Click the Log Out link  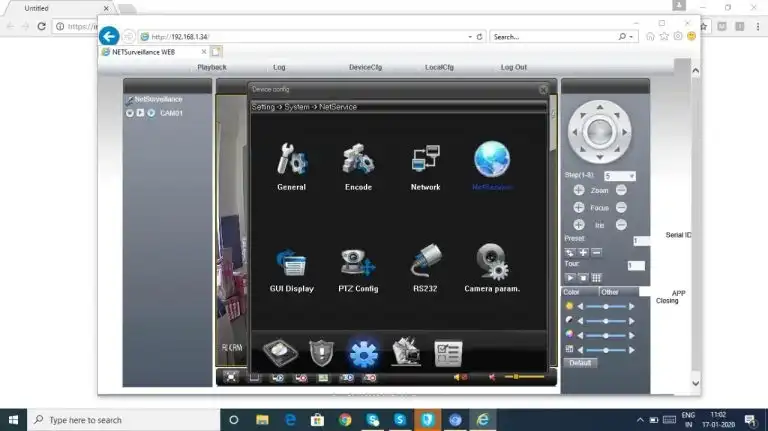(514, 67)
